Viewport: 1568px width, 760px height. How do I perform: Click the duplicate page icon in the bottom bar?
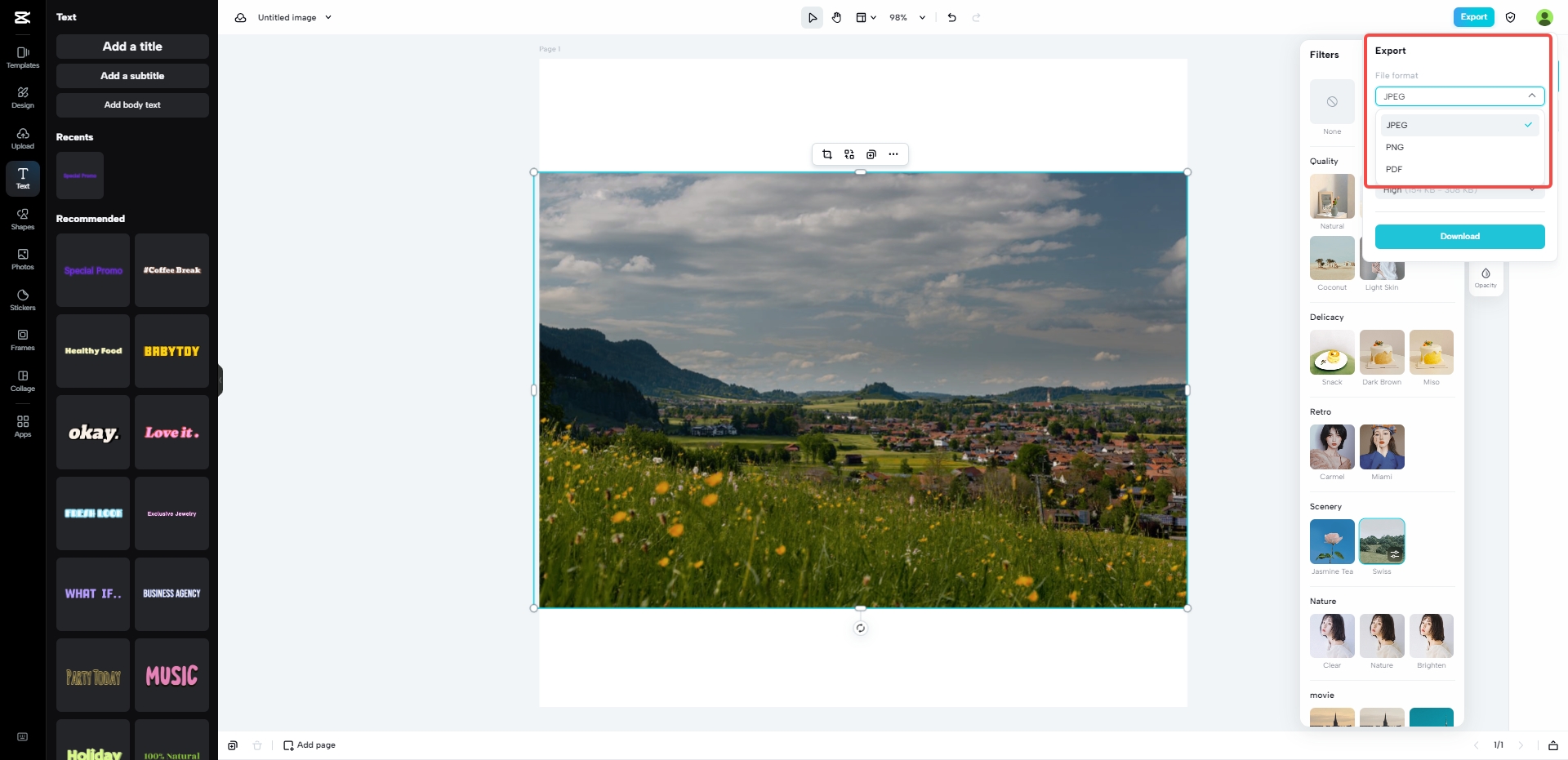(x=233, y=745)
